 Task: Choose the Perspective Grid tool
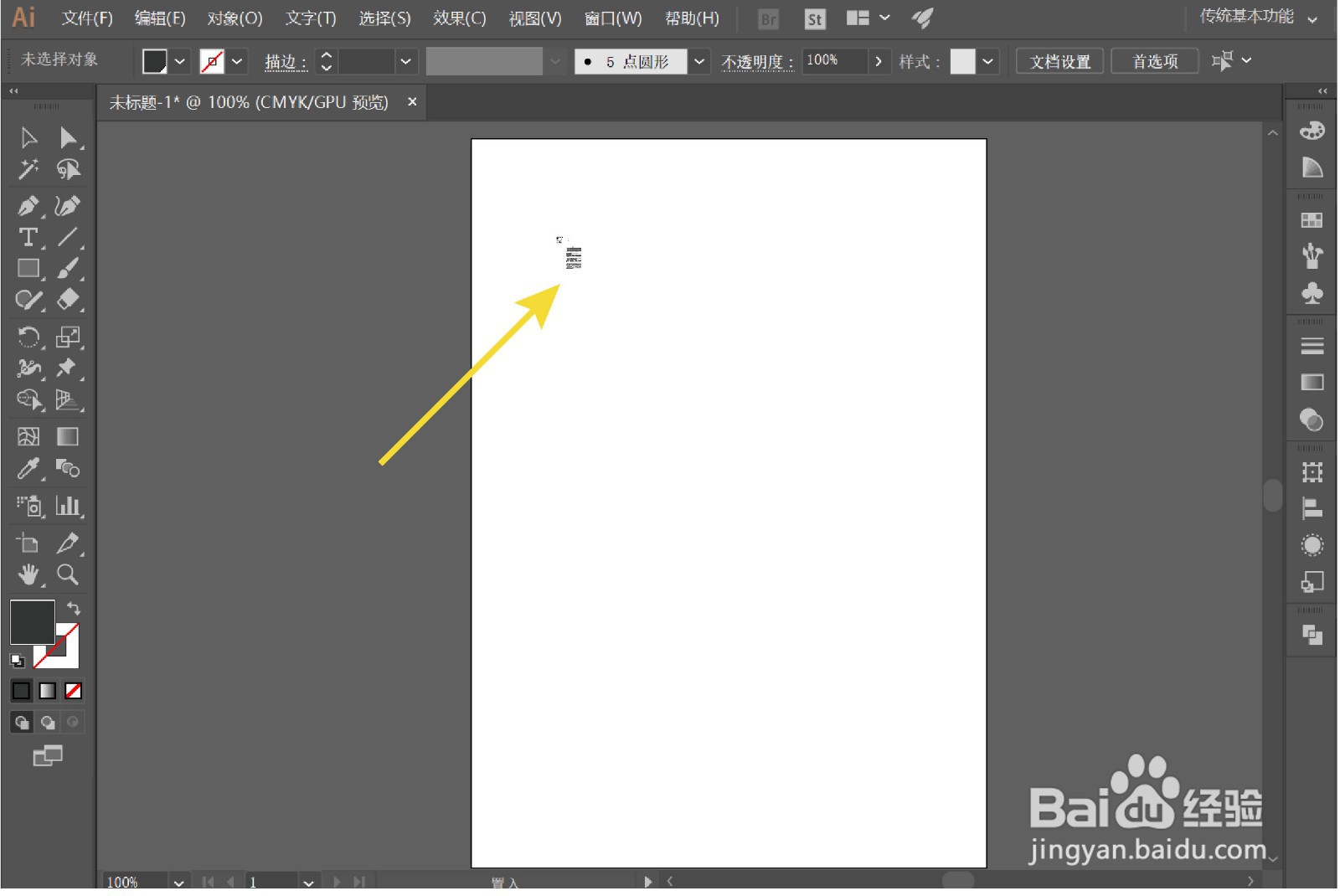click(x=68, y=400)
